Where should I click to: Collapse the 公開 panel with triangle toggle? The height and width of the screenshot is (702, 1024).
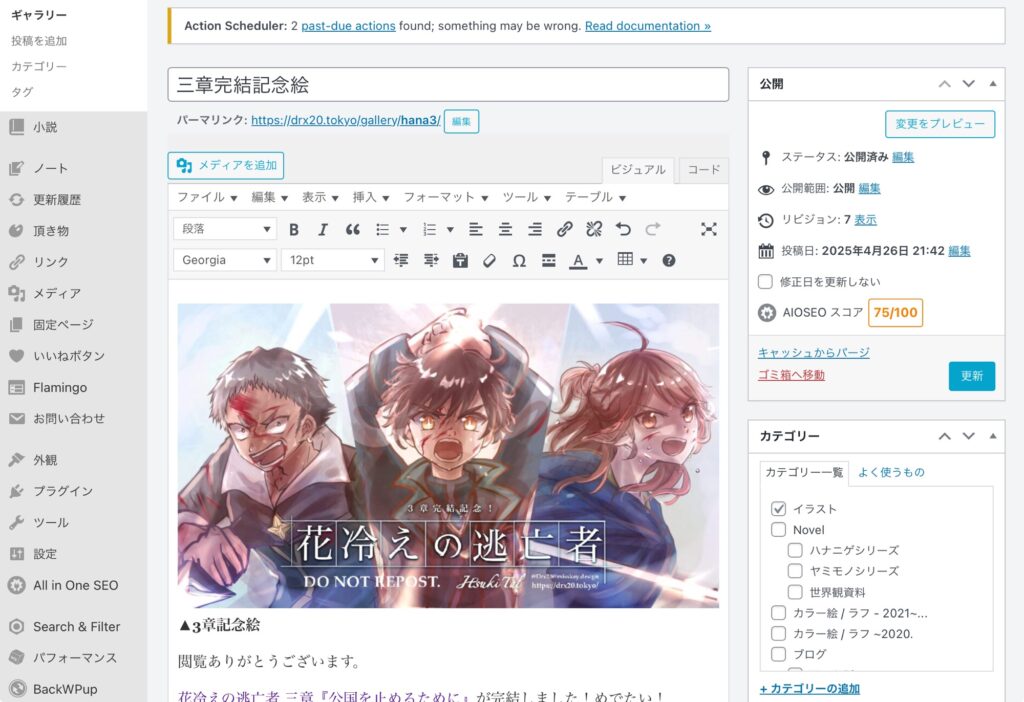point(993,84)
